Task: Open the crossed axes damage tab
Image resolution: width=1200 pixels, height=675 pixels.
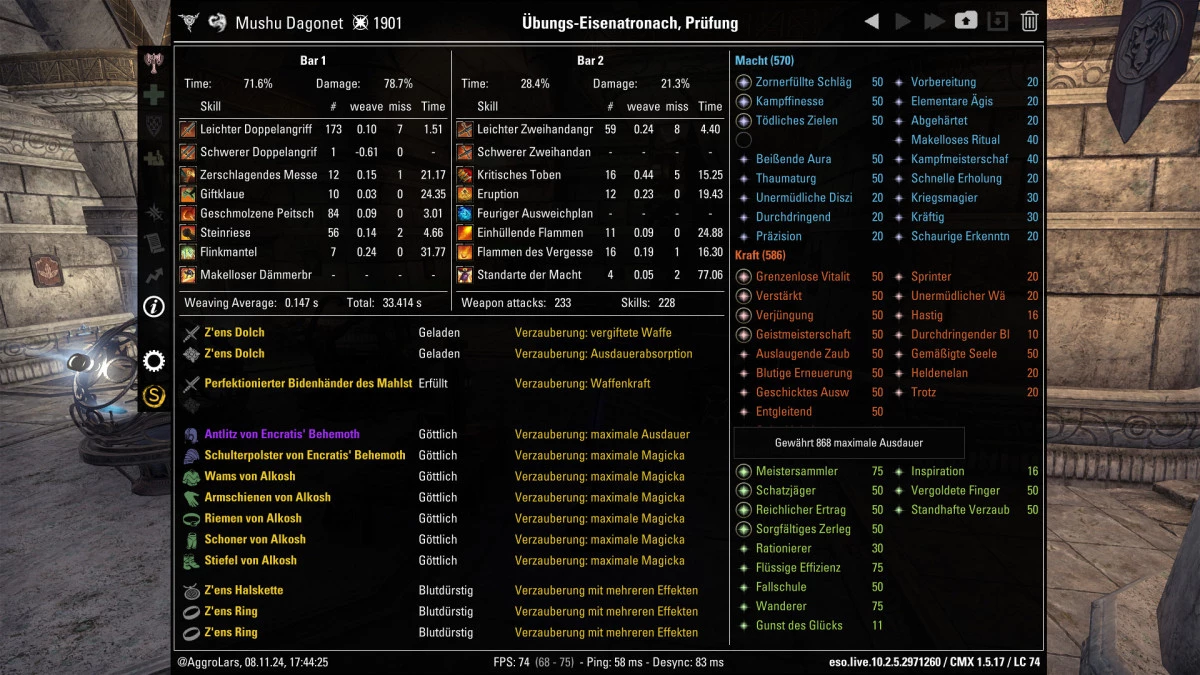Action: point(153,62)
